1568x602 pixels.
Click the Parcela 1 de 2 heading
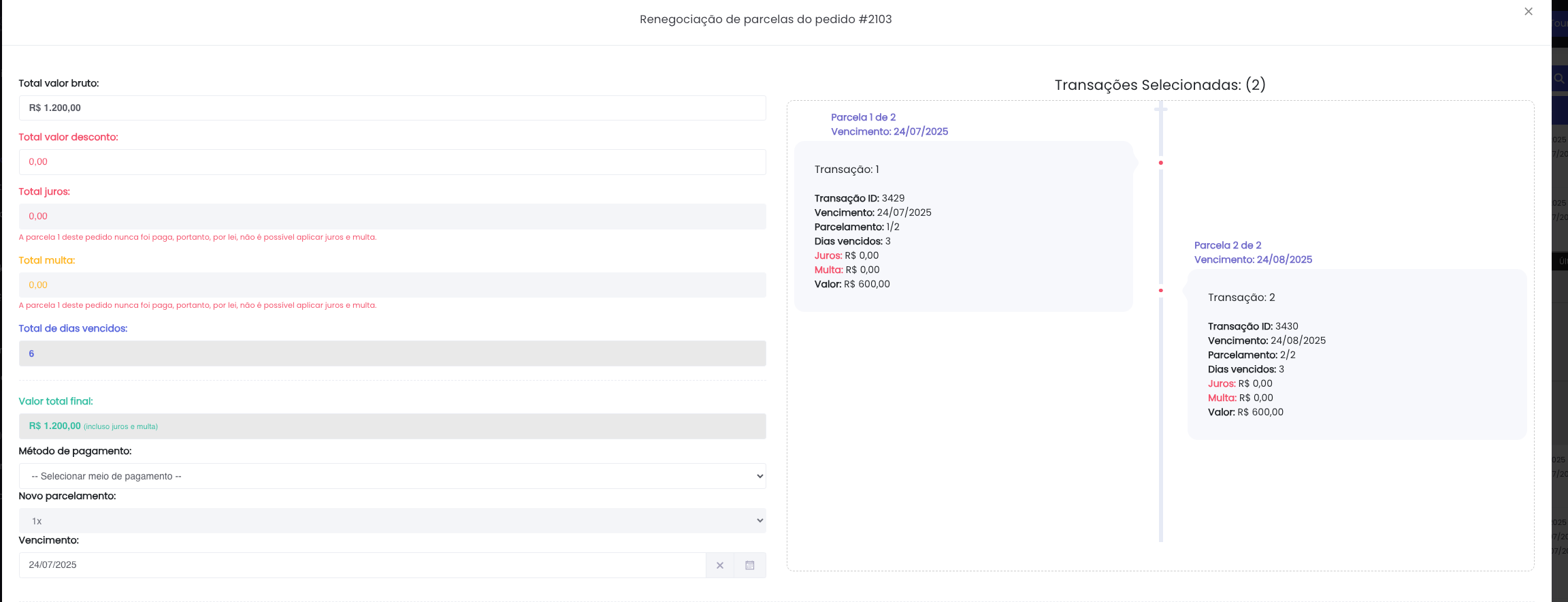(x=863, y=117)
